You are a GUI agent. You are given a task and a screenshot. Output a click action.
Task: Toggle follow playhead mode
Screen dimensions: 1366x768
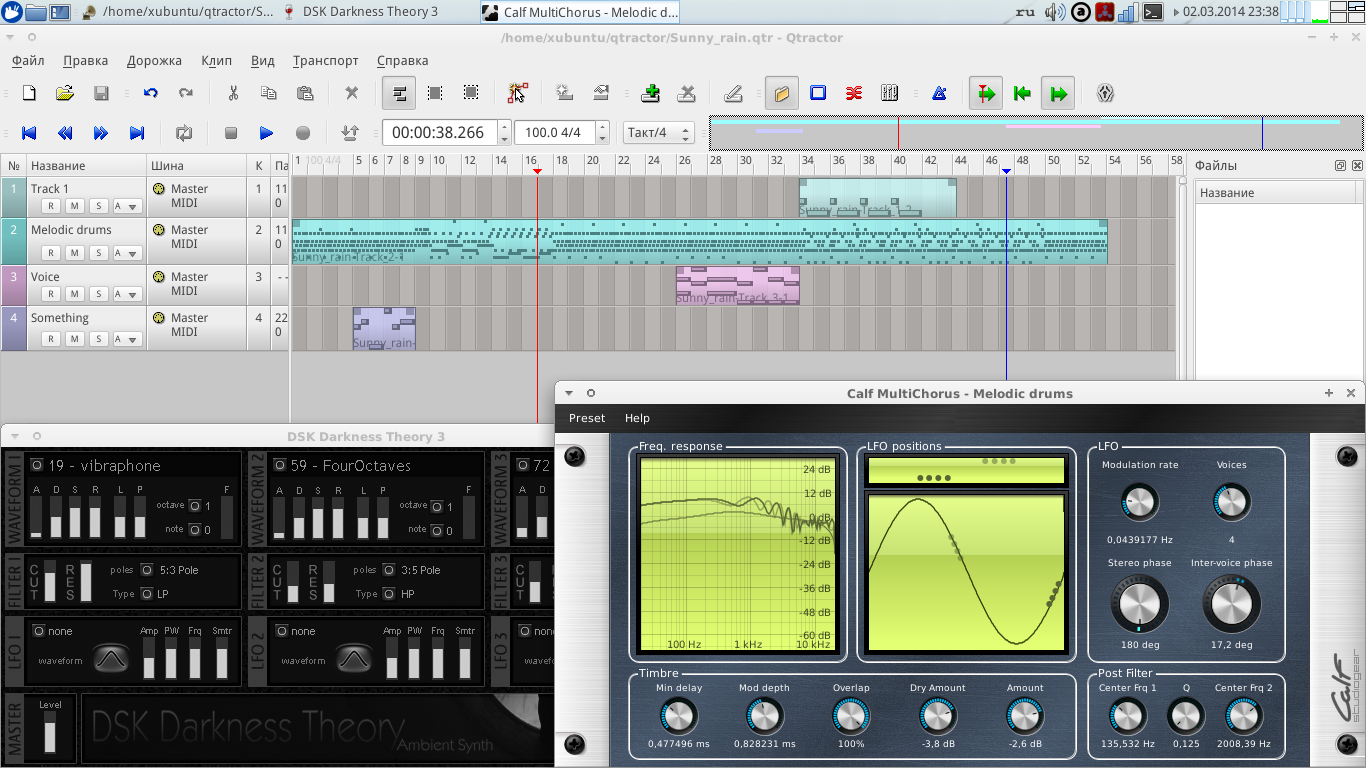point(986,93)
